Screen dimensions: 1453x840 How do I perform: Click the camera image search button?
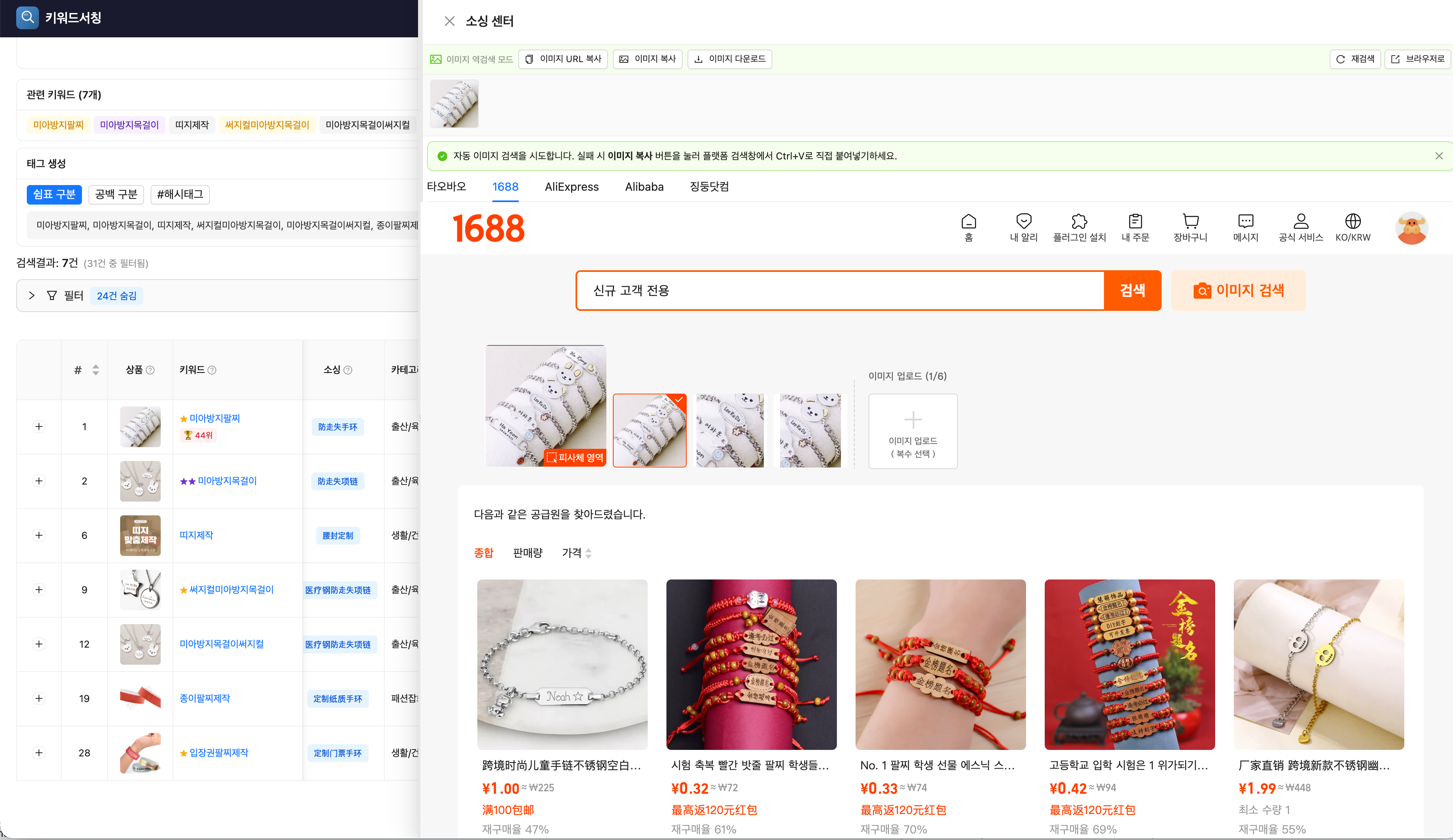coord(1238,291)
